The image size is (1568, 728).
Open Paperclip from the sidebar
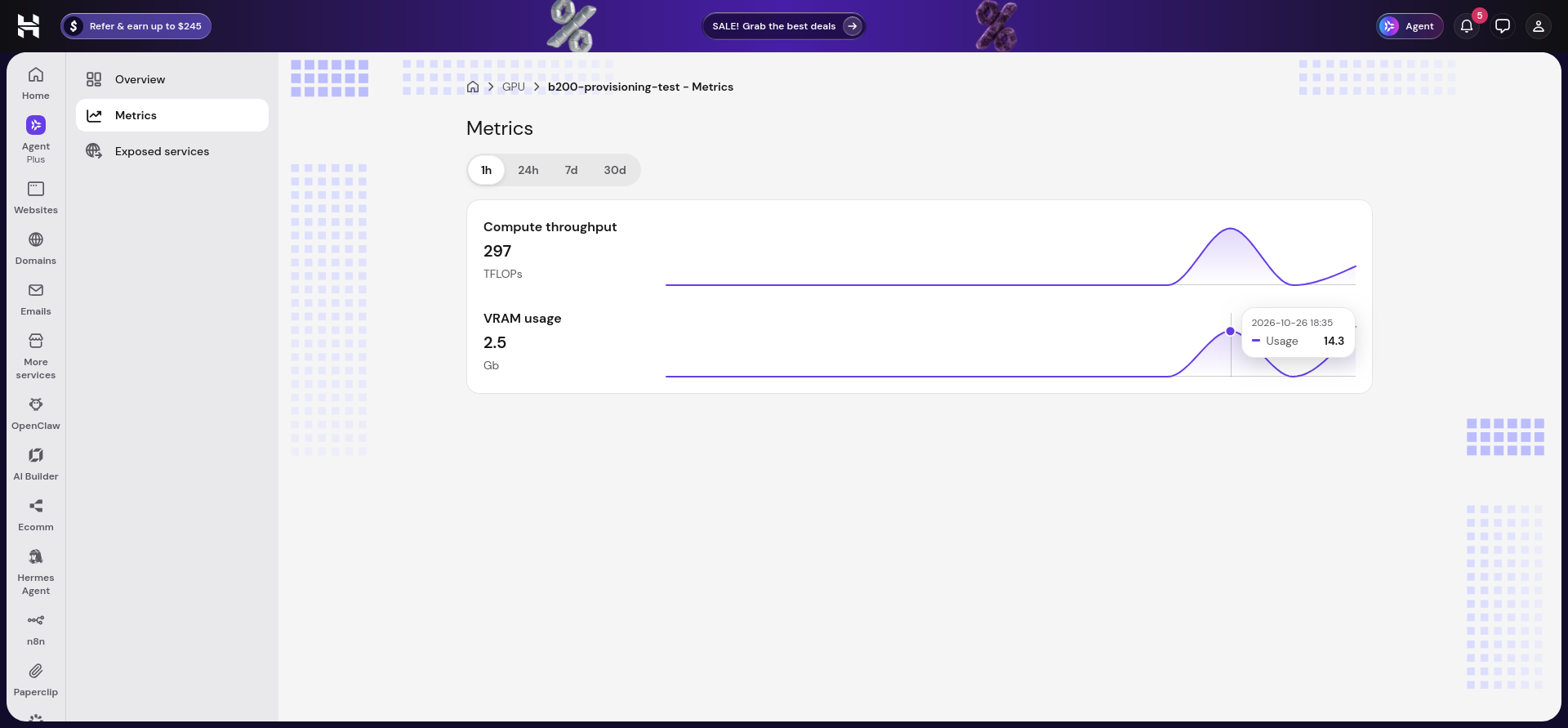(x=36, y=680)
